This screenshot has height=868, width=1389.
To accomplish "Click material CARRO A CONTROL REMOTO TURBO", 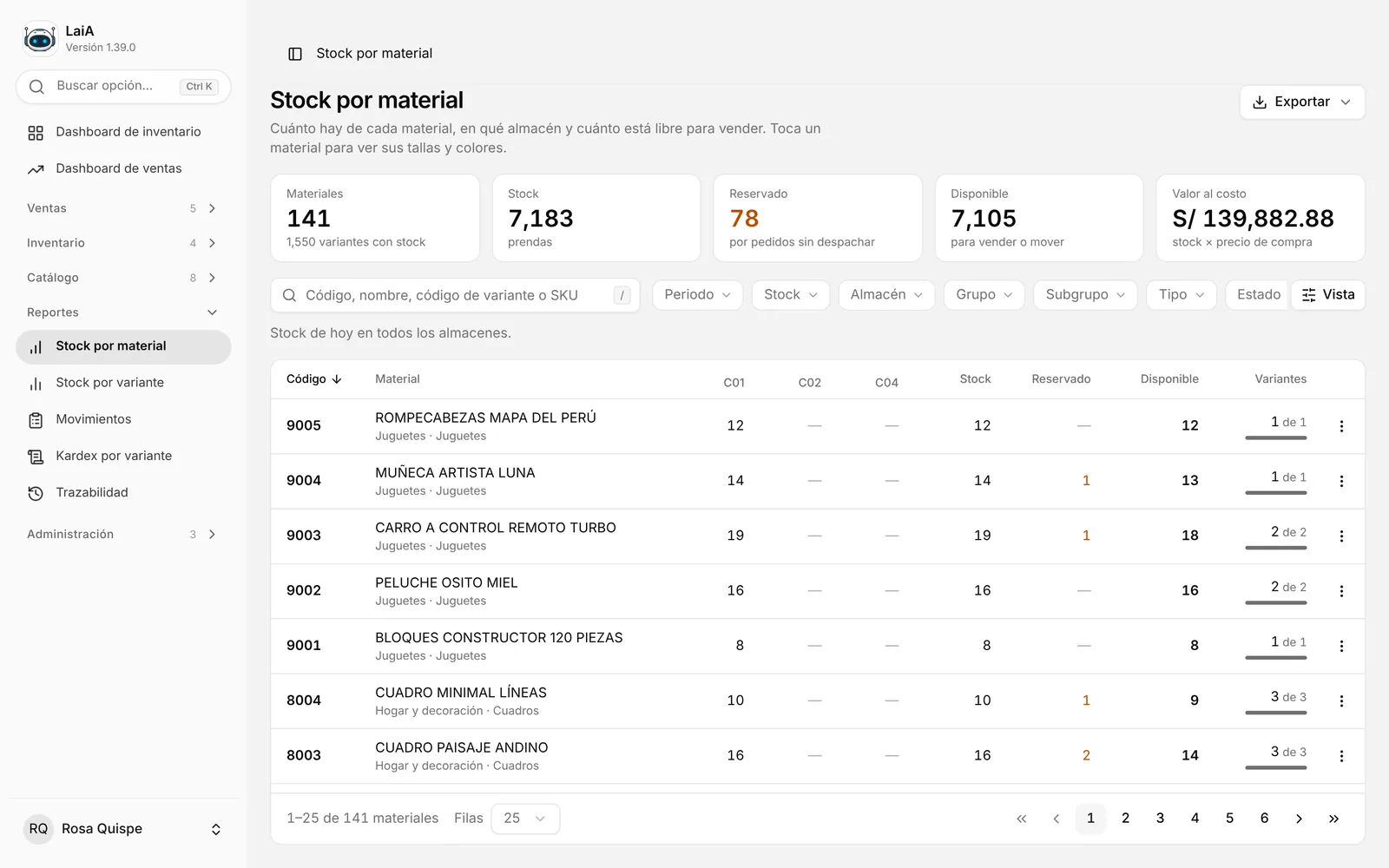I will [496, 528].
